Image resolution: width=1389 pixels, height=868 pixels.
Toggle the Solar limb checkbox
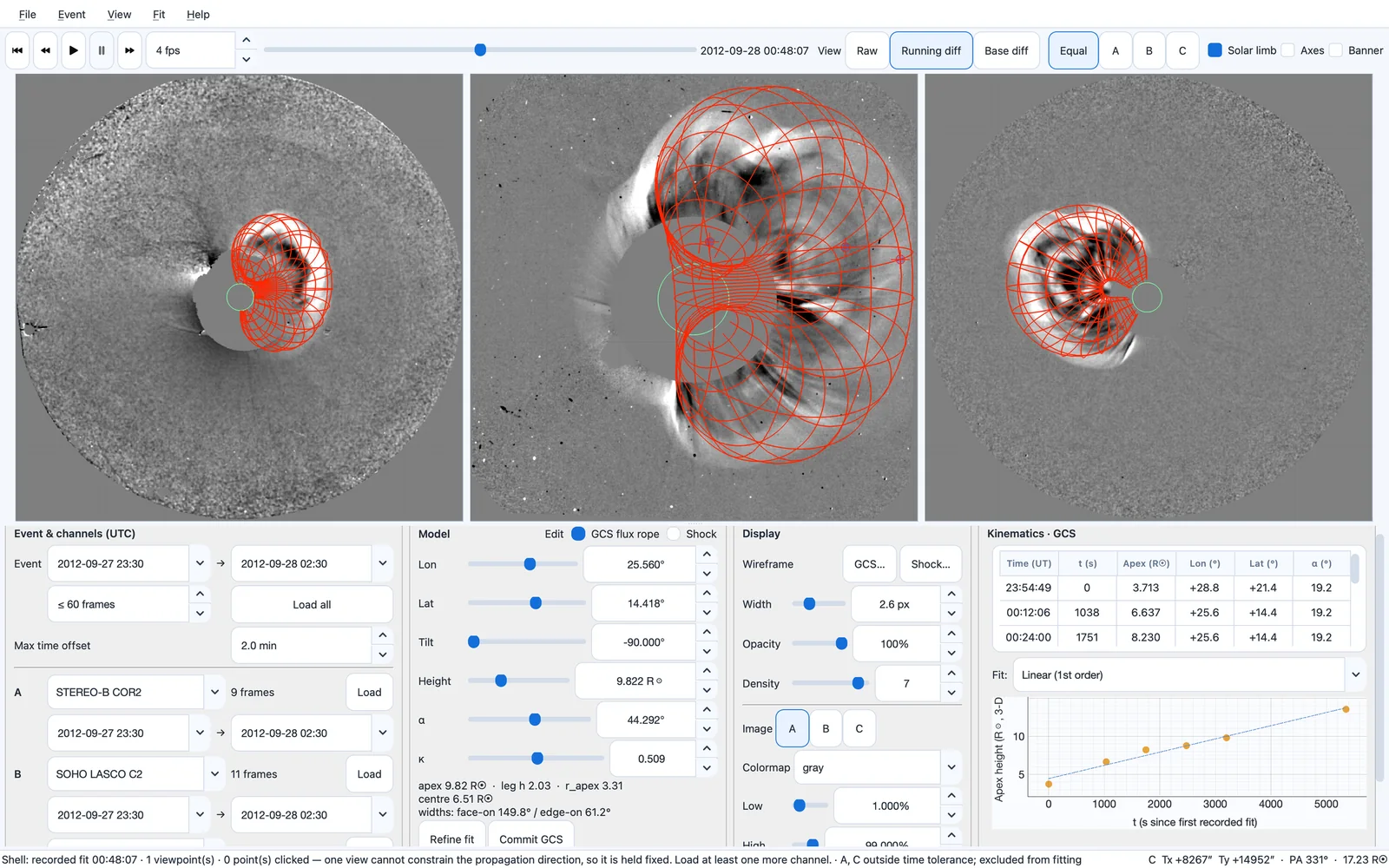[1215, 50]
